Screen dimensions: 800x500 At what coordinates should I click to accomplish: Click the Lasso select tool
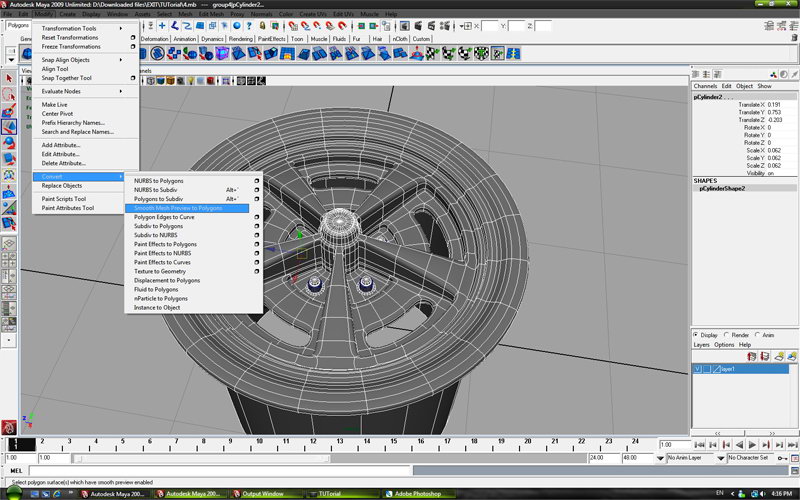point(8,94)
